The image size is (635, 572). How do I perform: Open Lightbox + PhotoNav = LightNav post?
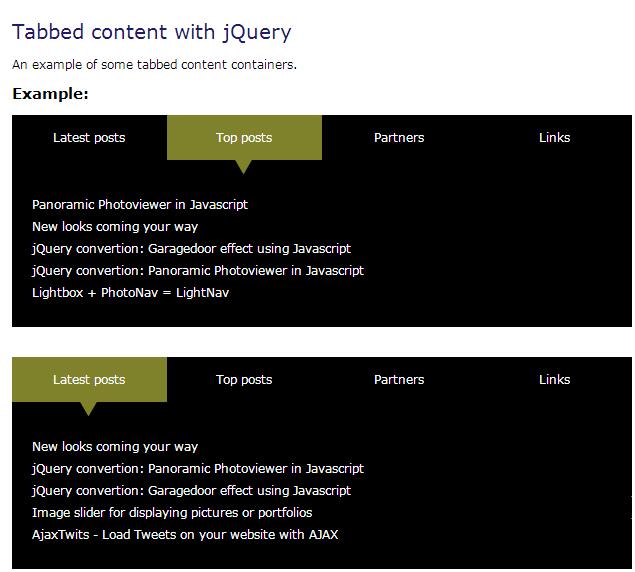pos(130,292)
